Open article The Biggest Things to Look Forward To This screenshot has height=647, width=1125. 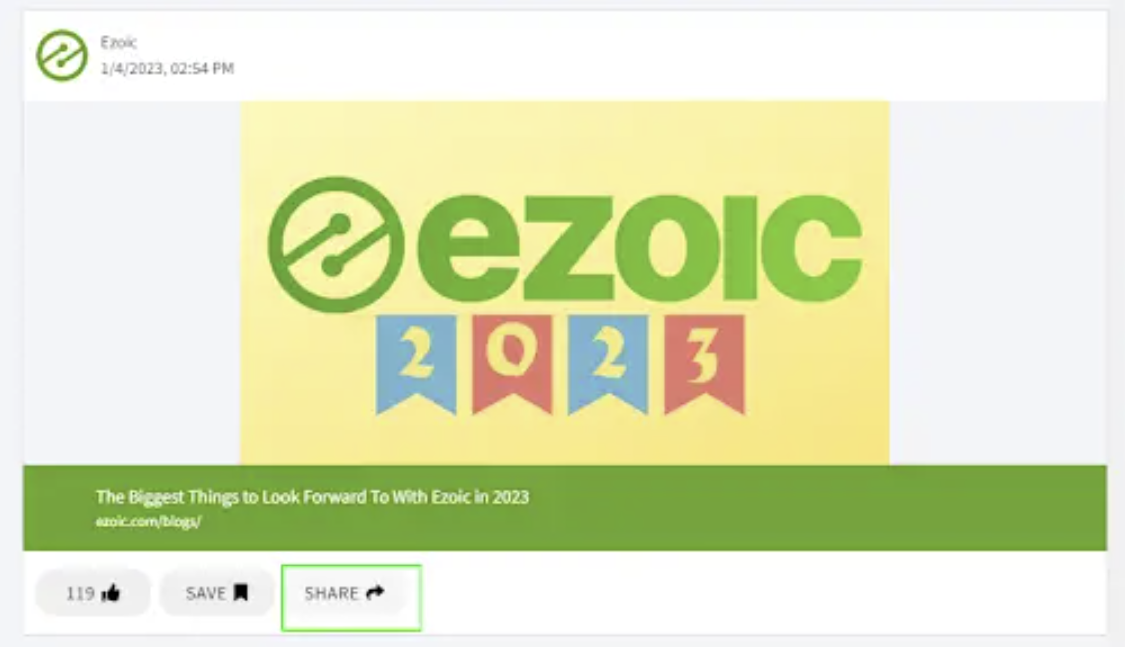coord(312,496)
